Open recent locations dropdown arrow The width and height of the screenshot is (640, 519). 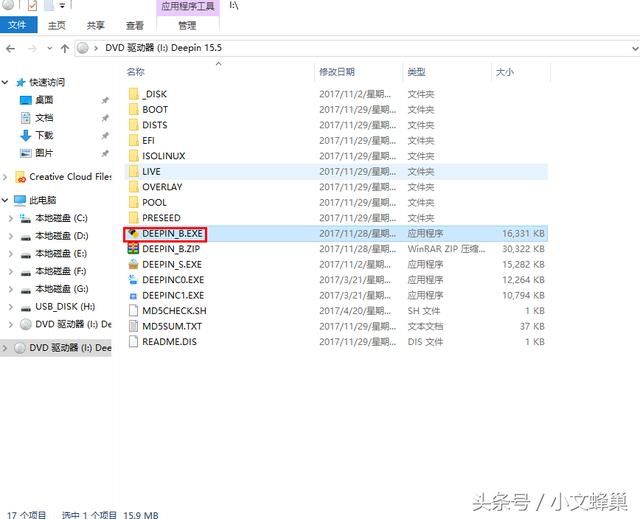(x=50, y=49)
